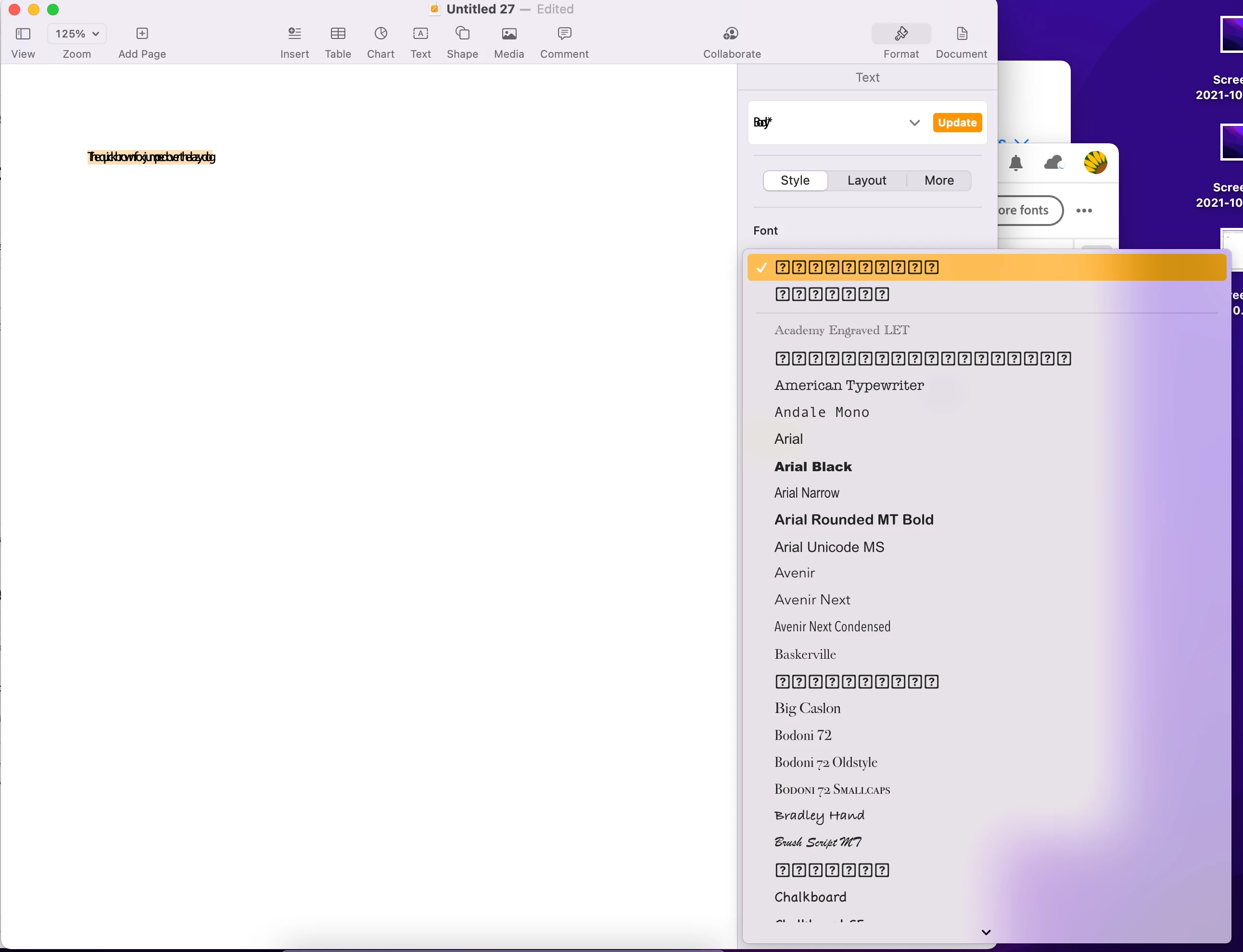The height and width of the screenshot is (952, 1243).
Task: Click the Comment toolbar icon
Action: [x=564, y=34]
